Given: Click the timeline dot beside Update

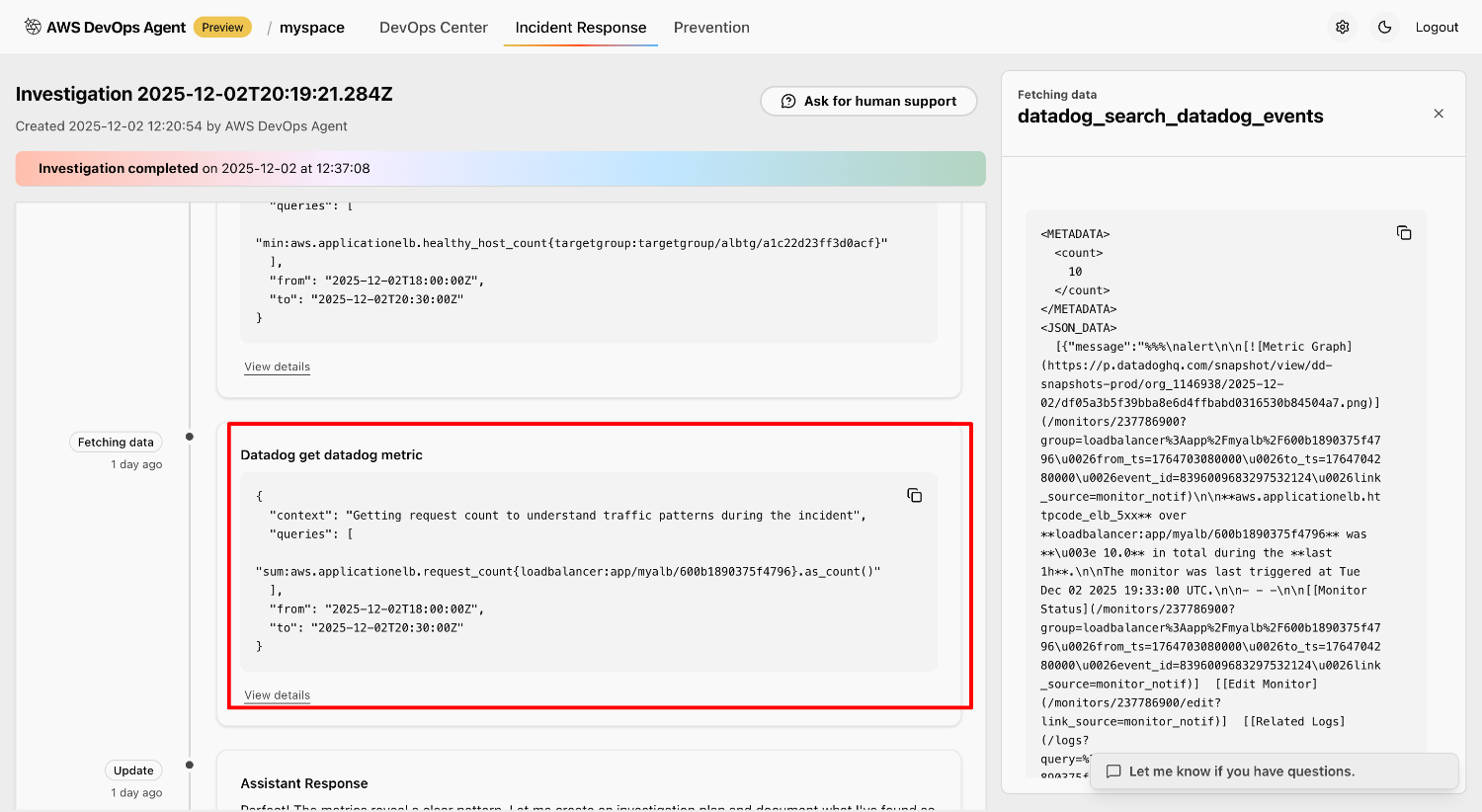Looking at the screenshot, I should (x=190, y=765).
